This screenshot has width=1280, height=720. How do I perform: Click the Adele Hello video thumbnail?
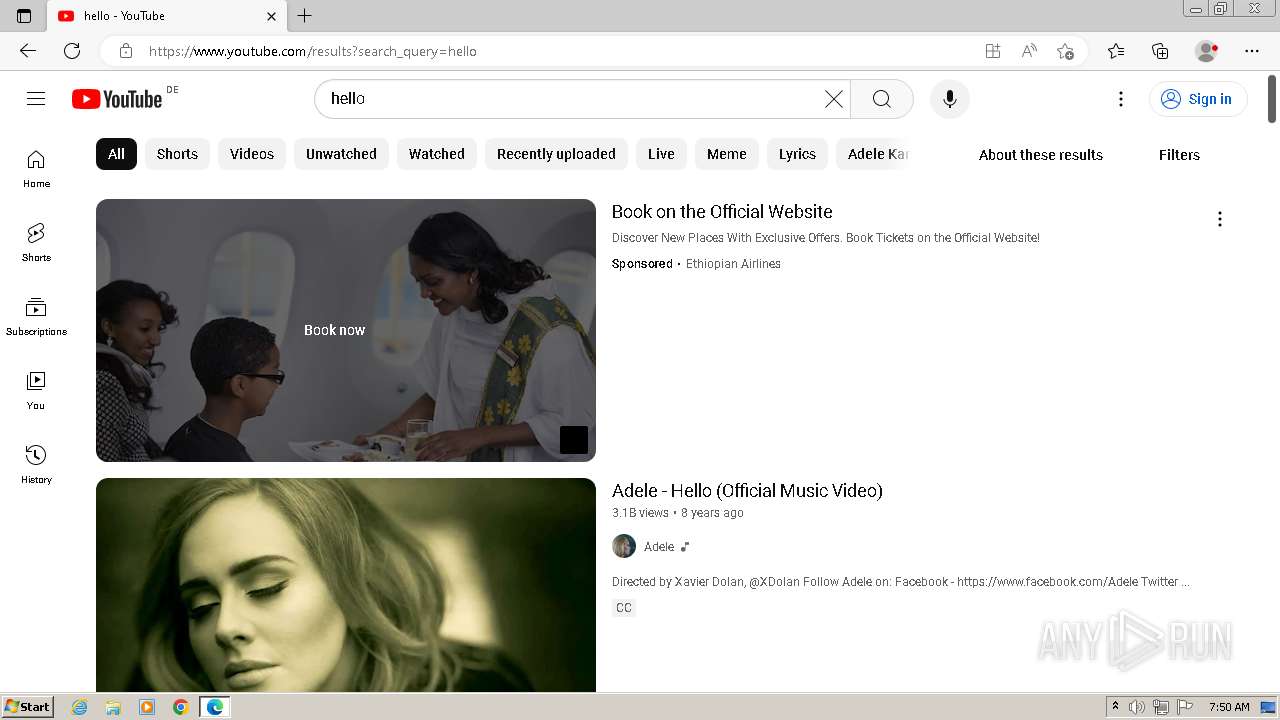346,585
